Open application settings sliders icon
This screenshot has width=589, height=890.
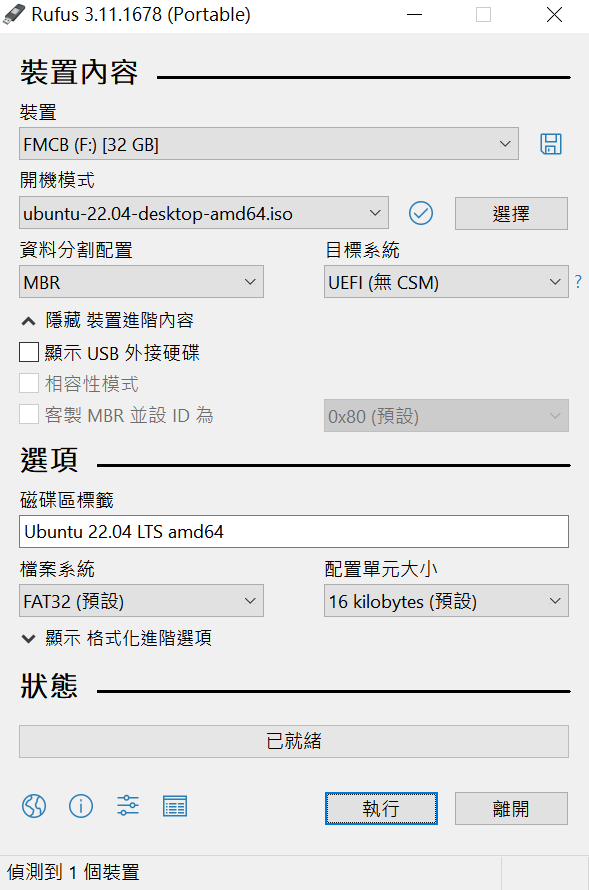click(x=128, y=806)
